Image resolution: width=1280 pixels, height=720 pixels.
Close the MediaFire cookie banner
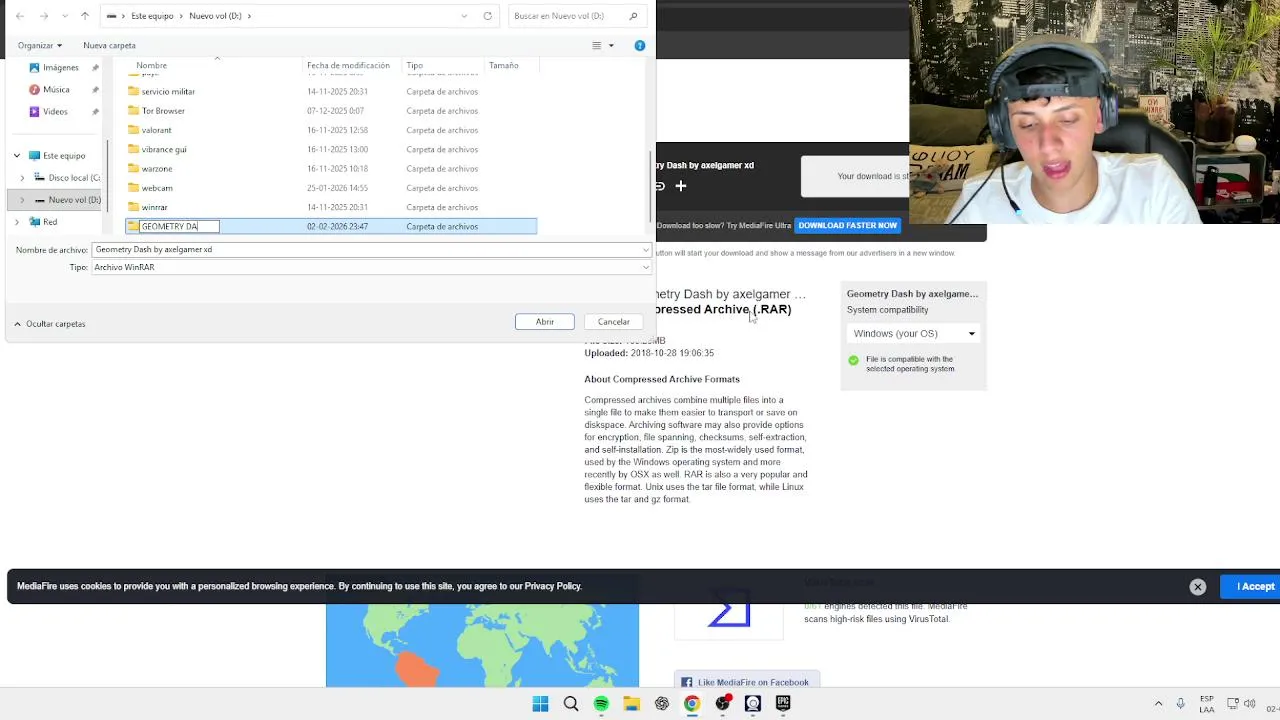click(x=1198, y=587)
